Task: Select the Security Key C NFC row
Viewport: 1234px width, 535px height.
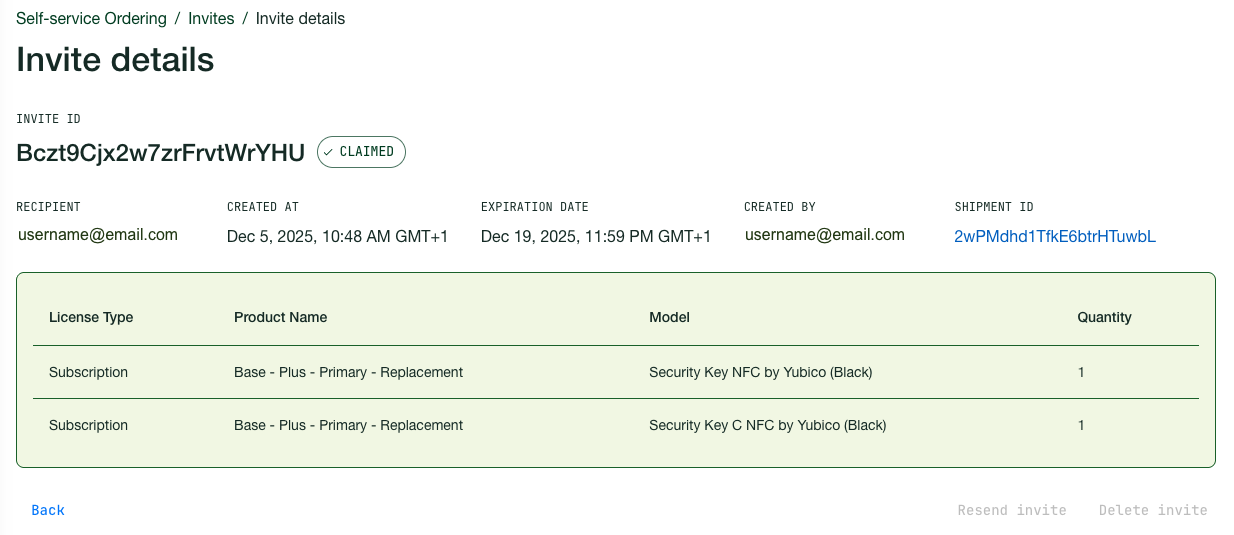Action: pos(767,425)
